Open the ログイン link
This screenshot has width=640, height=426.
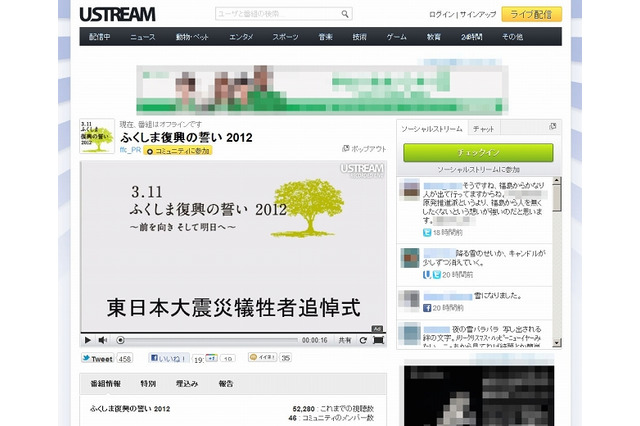click(441, 15)
